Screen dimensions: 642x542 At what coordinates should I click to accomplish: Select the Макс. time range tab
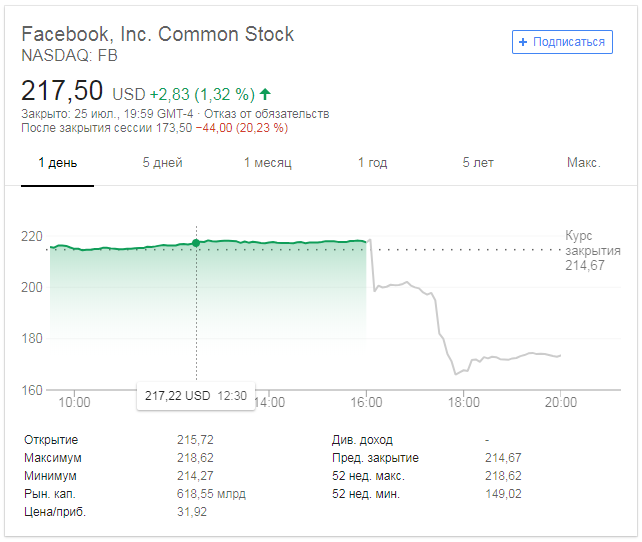[583, 163]
